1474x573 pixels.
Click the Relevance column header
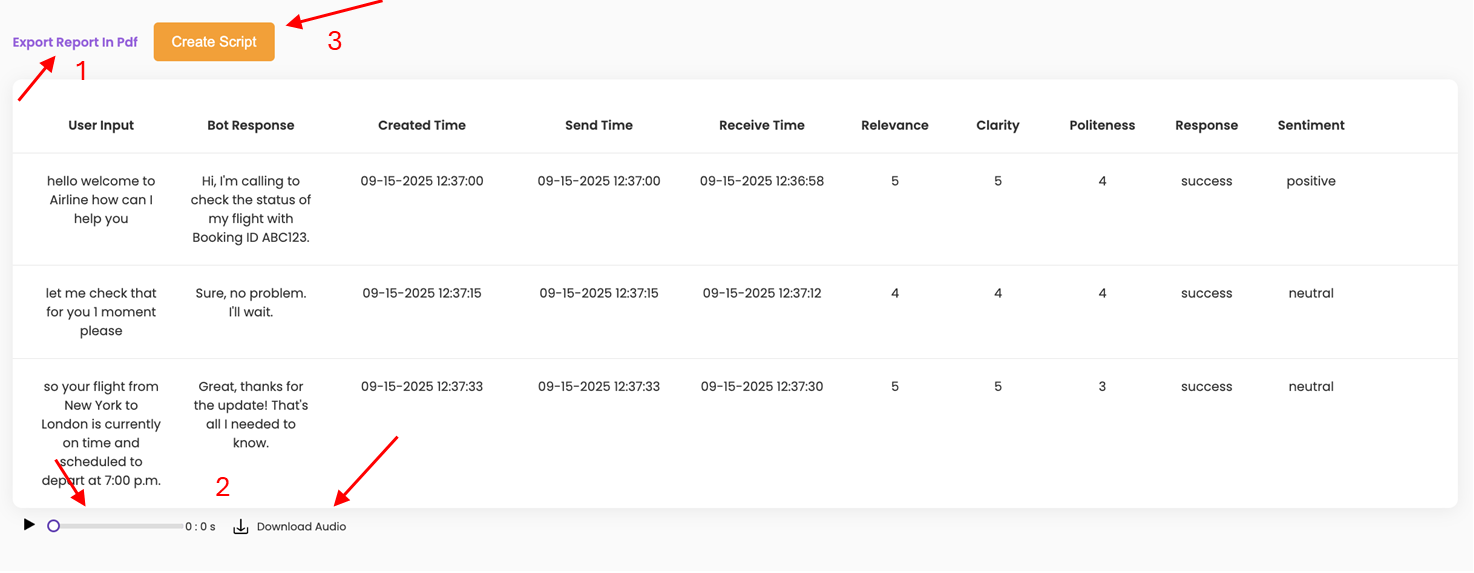(895, 126)
